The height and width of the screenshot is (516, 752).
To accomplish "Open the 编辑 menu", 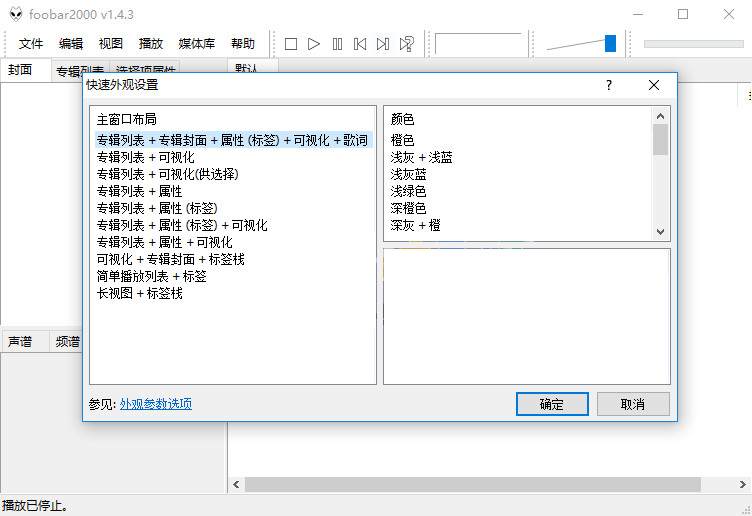I will click(71, 44).
